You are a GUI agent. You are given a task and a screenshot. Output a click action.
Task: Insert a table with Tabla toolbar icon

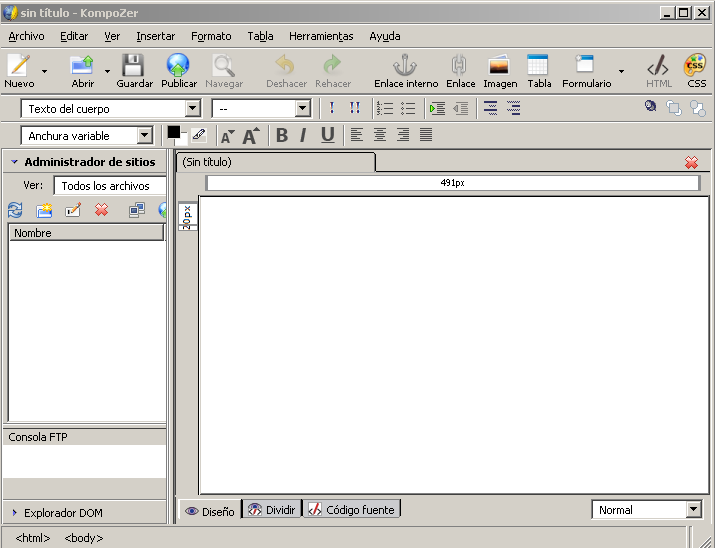(x=539, y=70)
